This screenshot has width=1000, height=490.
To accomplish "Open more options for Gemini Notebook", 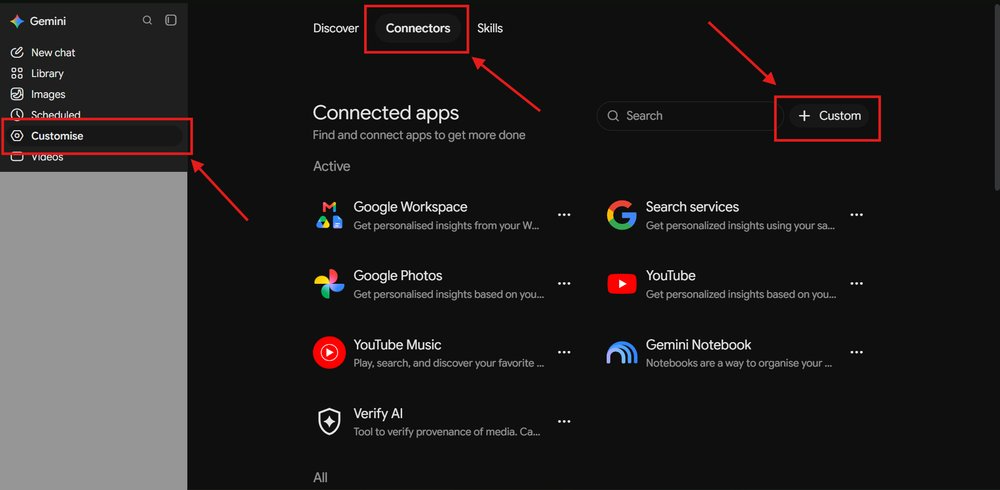I will [857, 353].
